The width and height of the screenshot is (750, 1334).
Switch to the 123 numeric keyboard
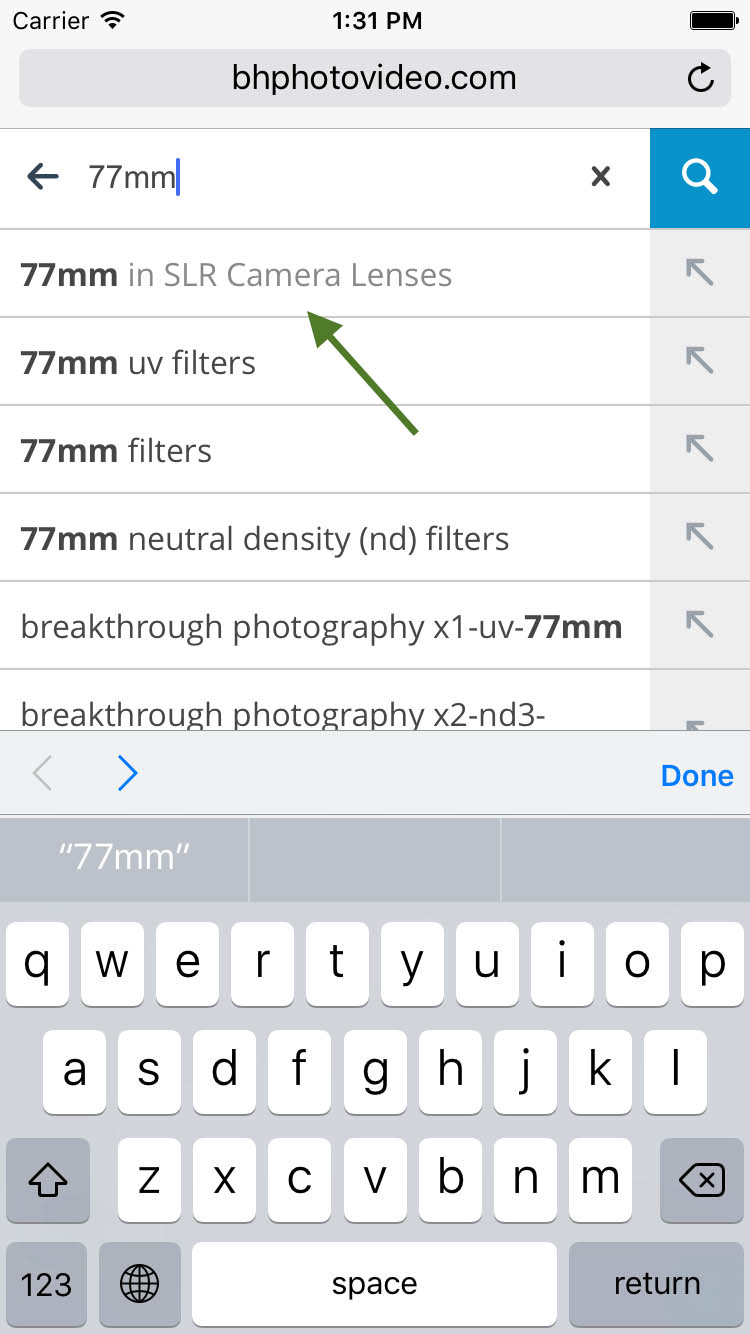tap(46, 1284)
